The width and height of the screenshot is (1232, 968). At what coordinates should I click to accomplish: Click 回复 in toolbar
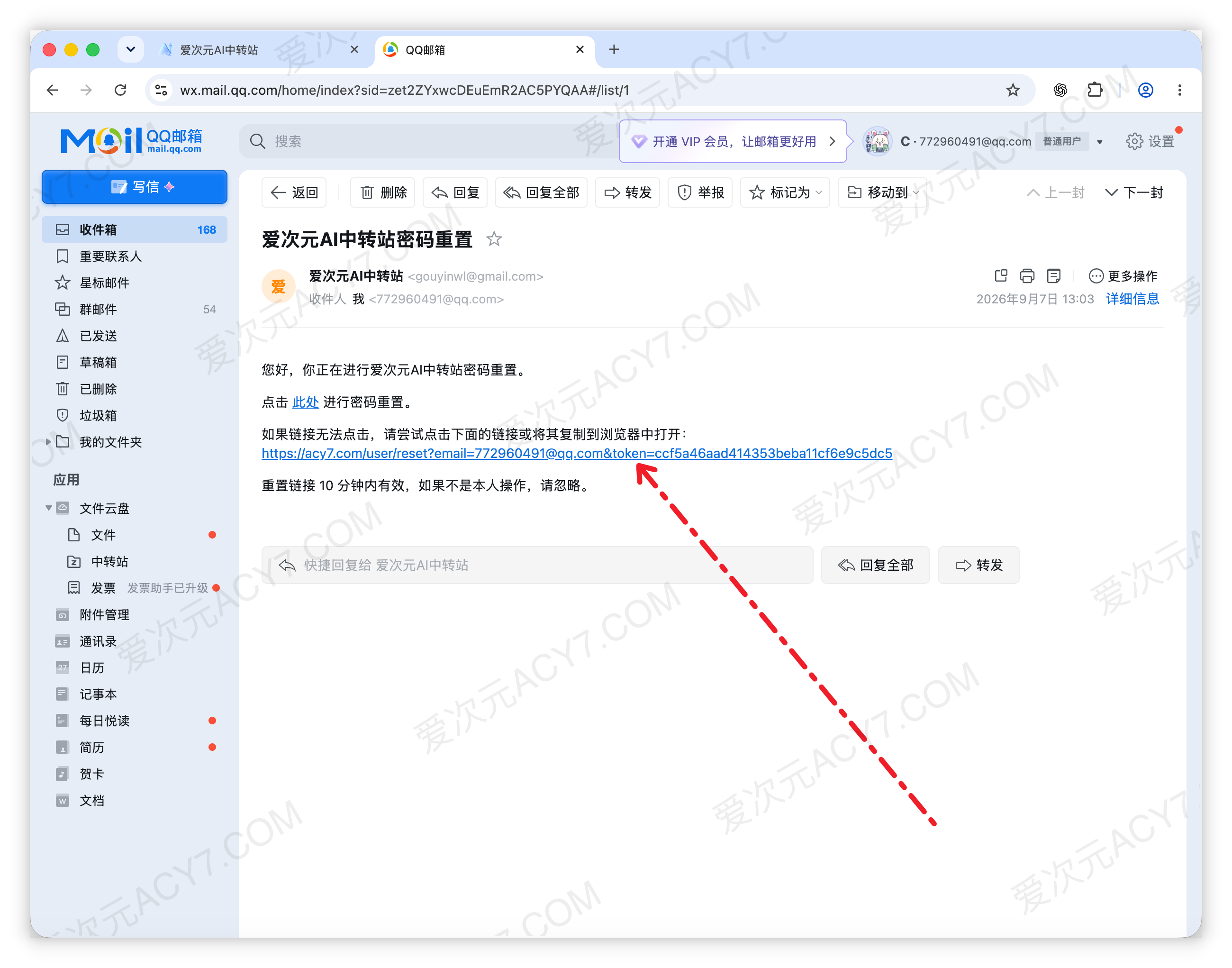[455, 192]
